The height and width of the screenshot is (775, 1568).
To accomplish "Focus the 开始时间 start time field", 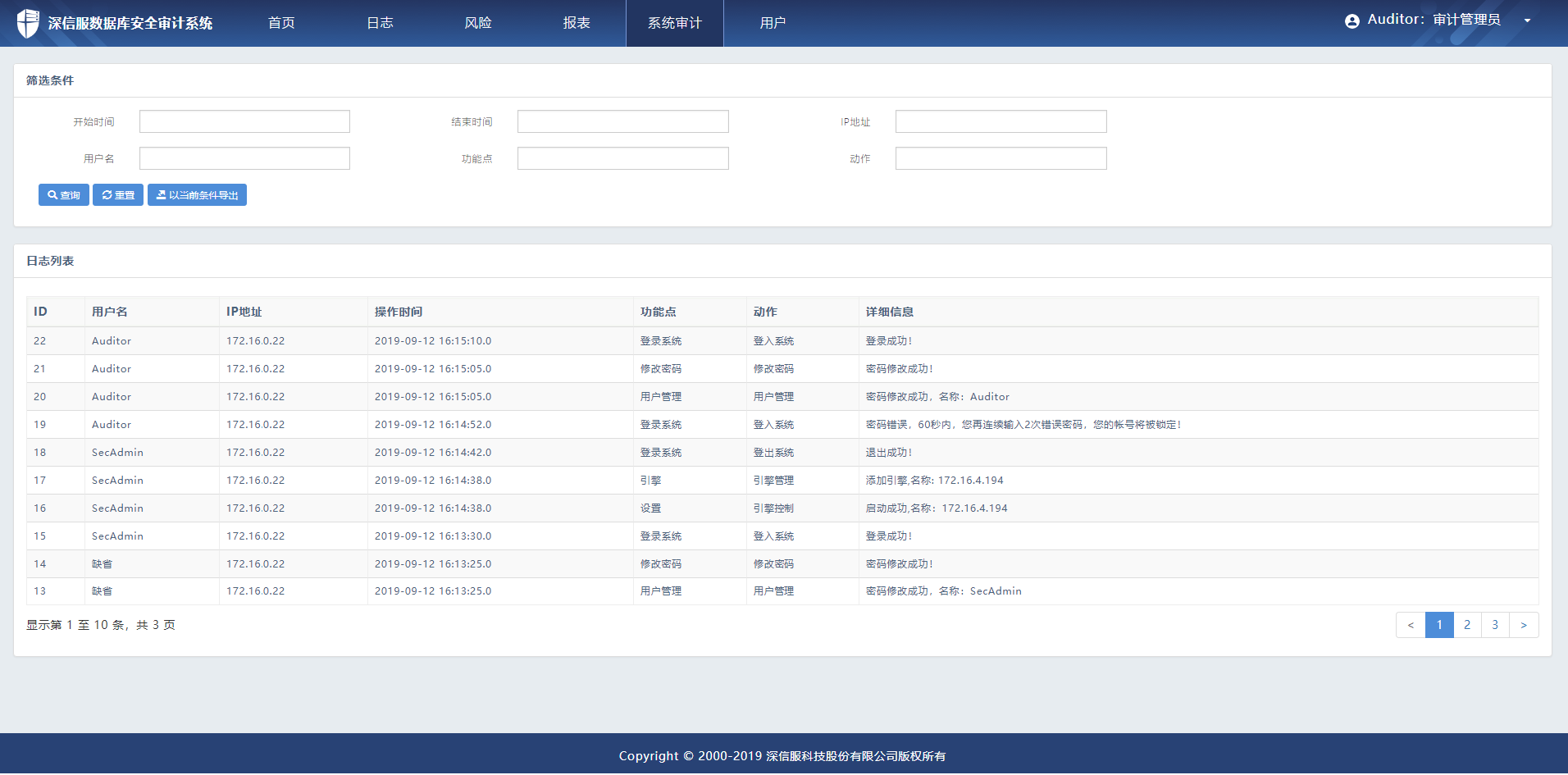I will click(244, 121).
